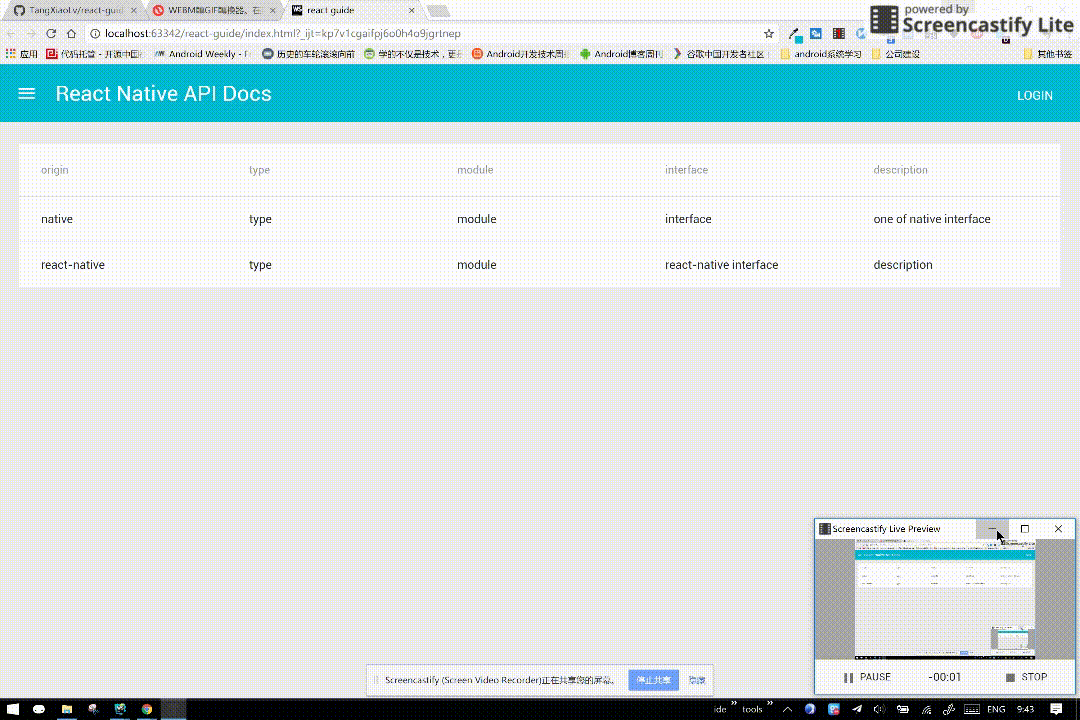Open the 其他书签 bookmarks folder
This screenshot has height=720, width=1080.
[x=1048, y=54]
